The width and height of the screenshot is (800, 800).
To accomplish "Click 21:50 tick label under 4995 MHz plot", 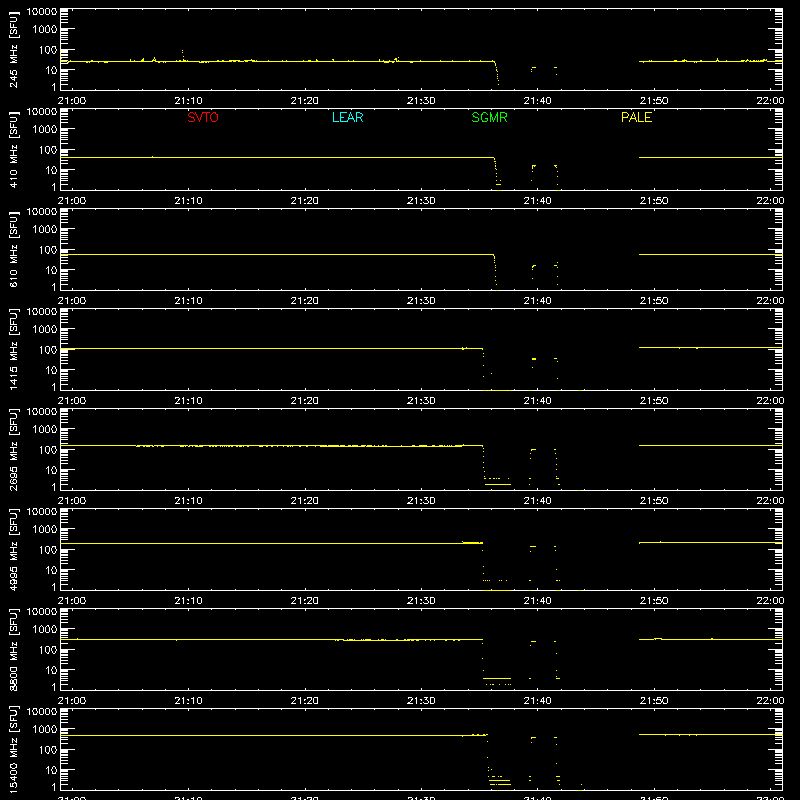I will (654, 601).
